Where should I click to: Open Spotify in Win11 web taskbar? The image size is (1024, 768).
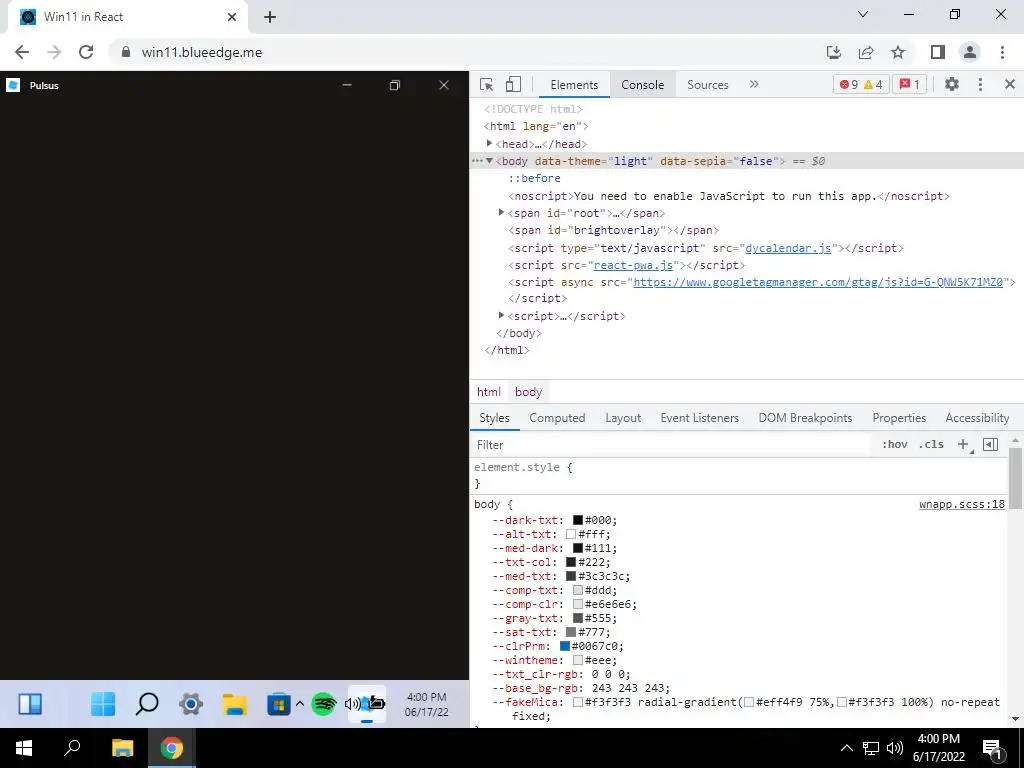coord(323,704)
